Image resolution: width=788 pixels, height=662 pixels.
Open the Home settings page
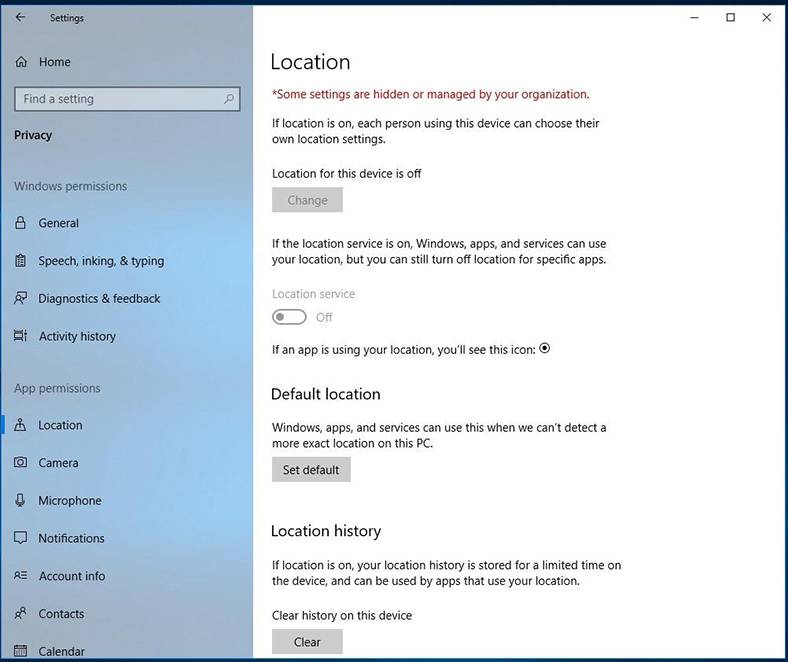click(x=127, y=62)
